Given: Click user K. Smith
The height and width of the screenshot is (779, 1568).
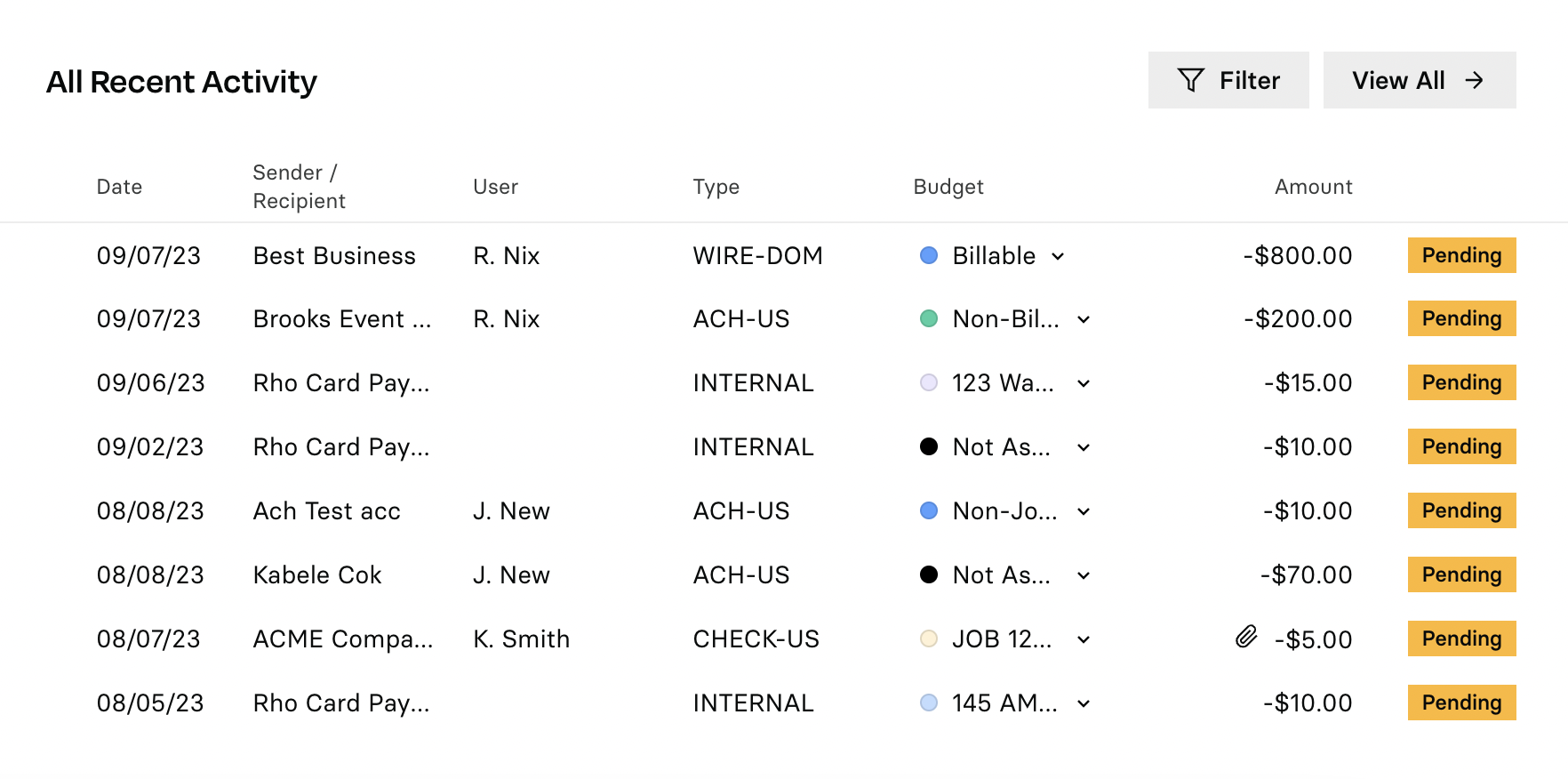Looking at the screenshot, I should (521, 639).
